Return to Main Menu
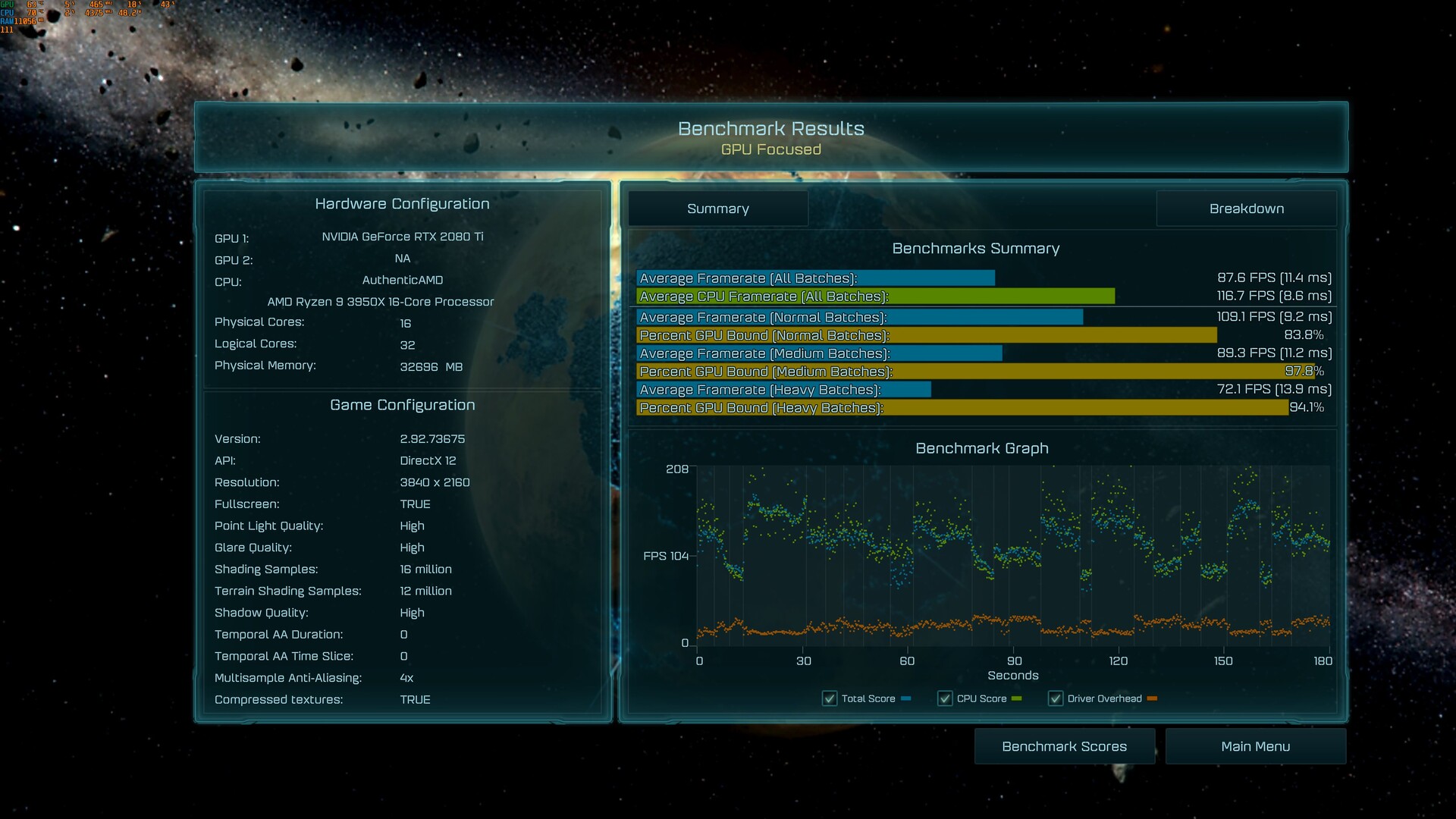The image size is (1456, 819). point(1255,746)
